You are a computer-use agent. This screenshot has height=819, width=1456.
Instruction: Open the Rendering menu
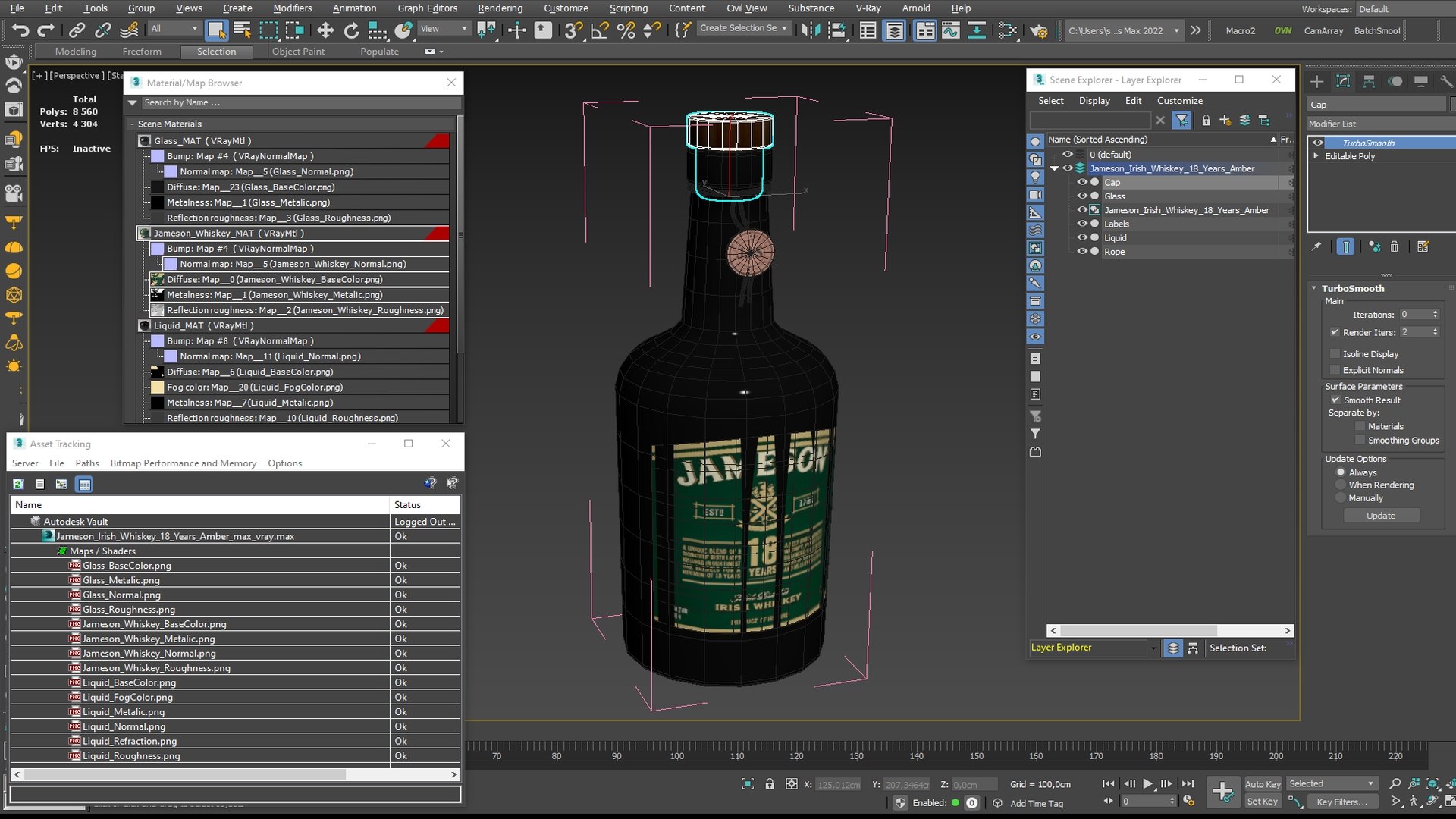point(500,8)
